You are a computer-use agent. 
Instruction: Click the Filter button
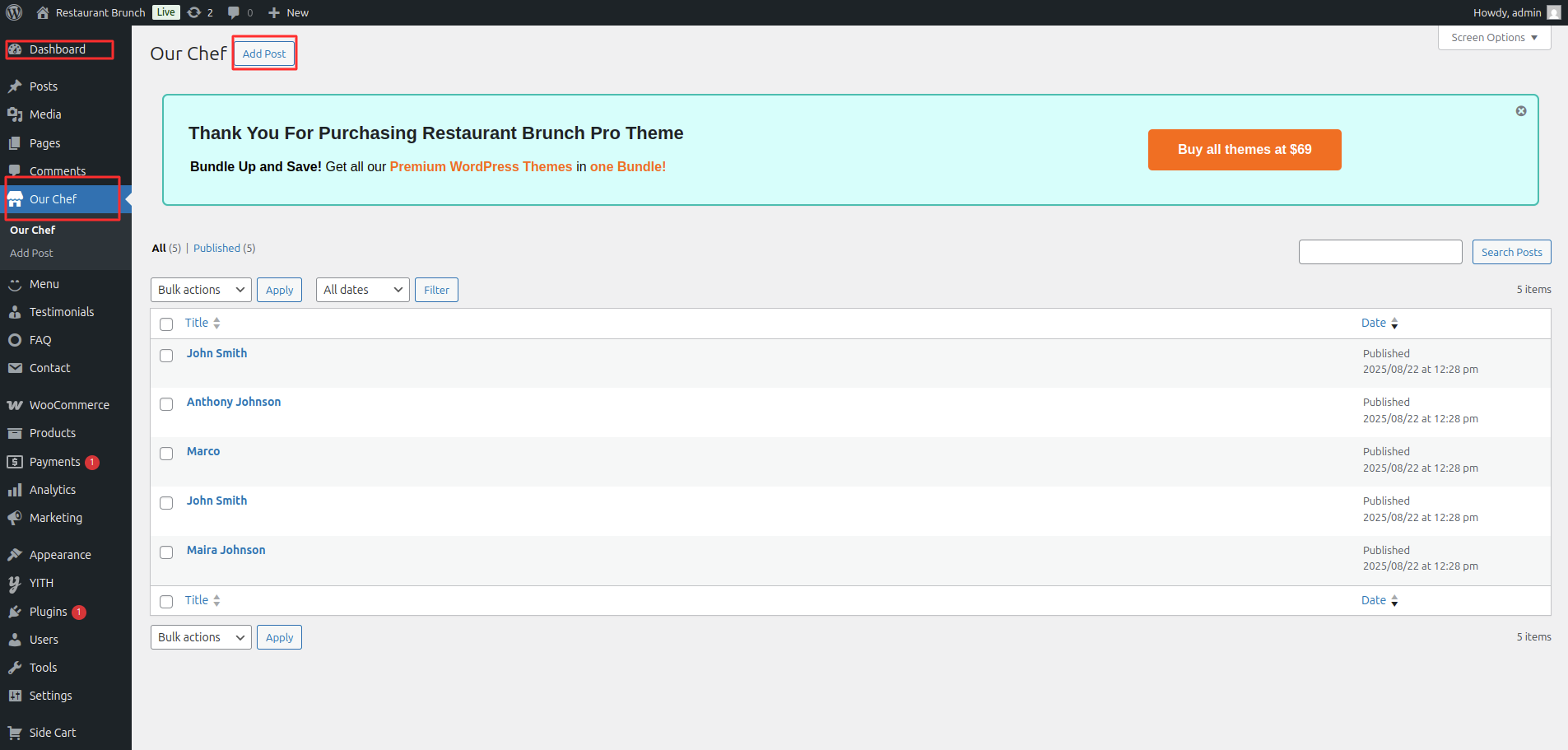tap(436, 290)
